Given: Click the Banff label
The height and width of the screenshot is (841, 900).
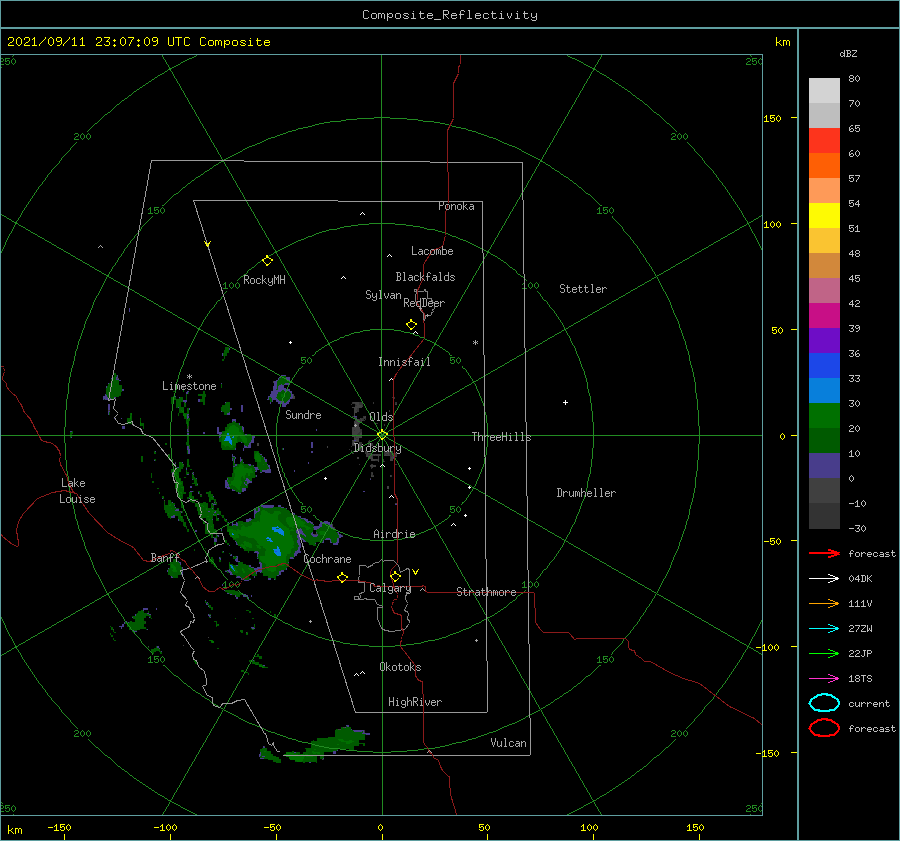Looking at the screenshot, I should 165,557.
